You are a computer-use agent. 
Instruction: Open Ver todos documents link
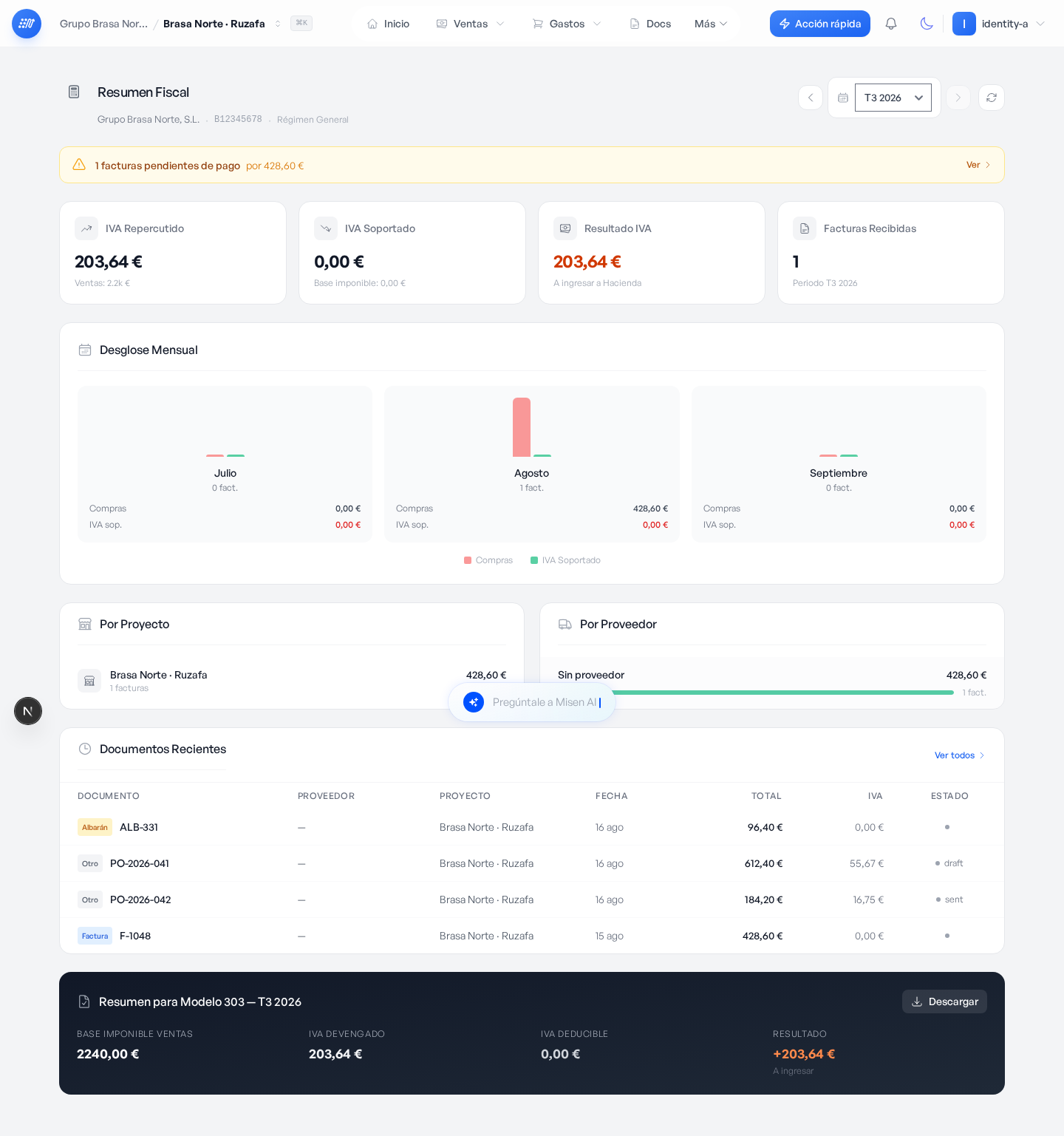[x=959, y=755]
